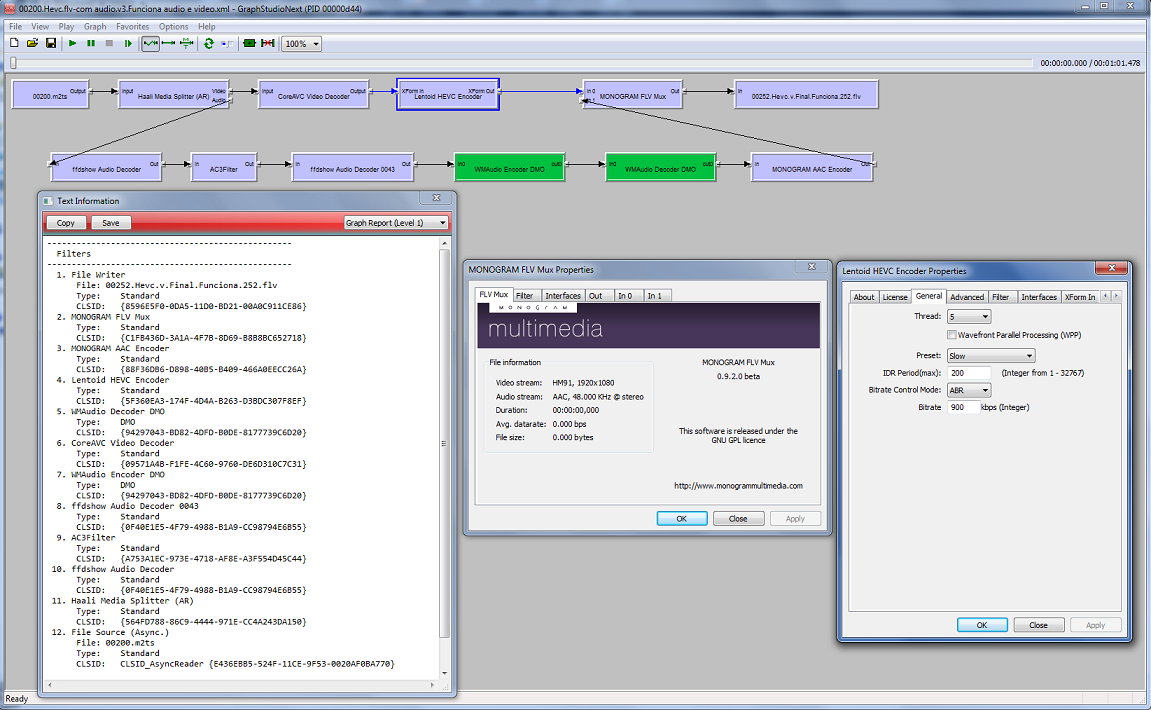The image size is (1151, 710).
Task: Click the left tab-scroll arrow in HEVC Properties
Action: (1105, 296)
